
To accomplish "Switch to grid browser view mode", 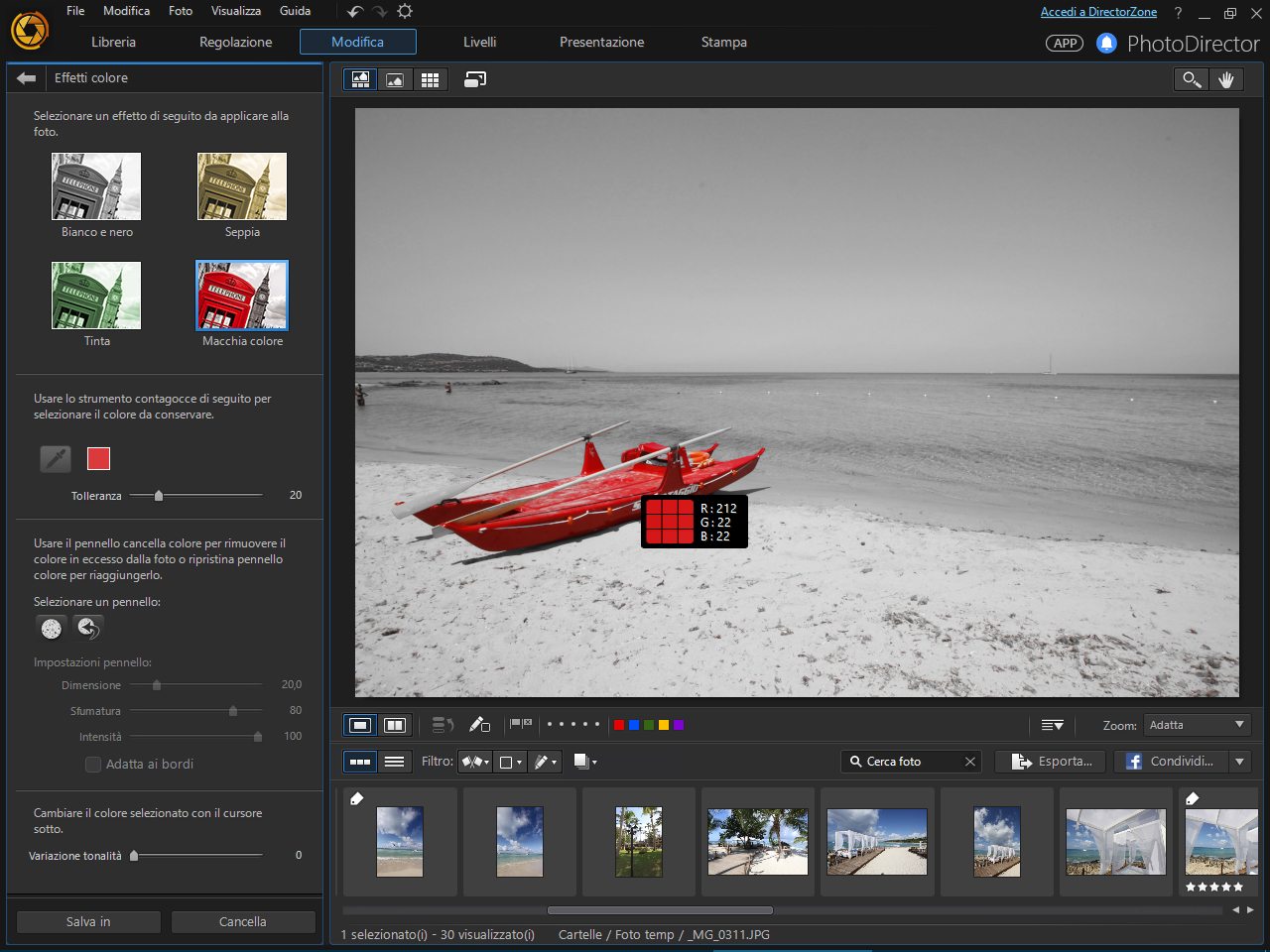I will (x=430, y=80).
